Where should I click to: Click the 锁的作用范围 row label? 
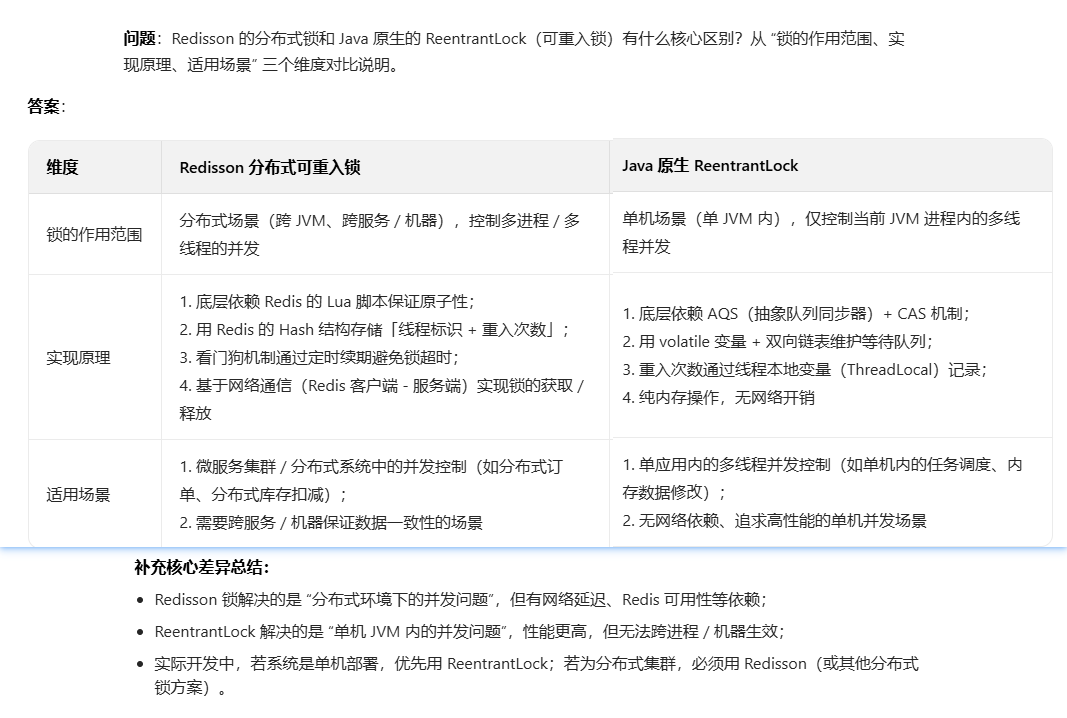tap(94, 235)
